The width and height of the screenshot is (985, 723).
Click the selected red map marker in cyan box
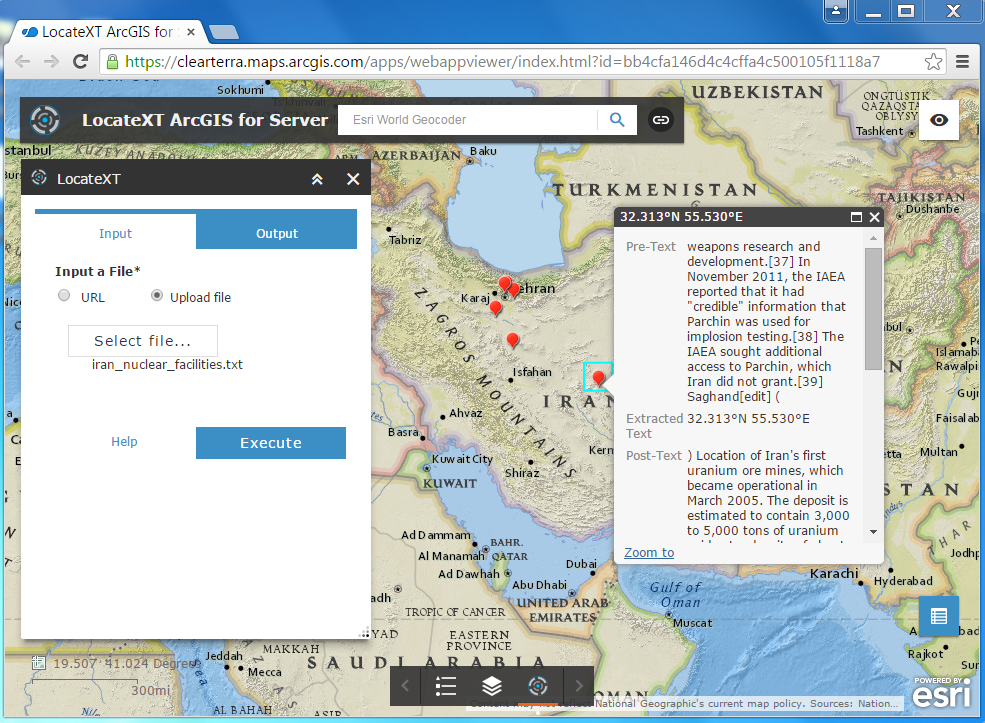pyautogui.click(x=599, y=378)
